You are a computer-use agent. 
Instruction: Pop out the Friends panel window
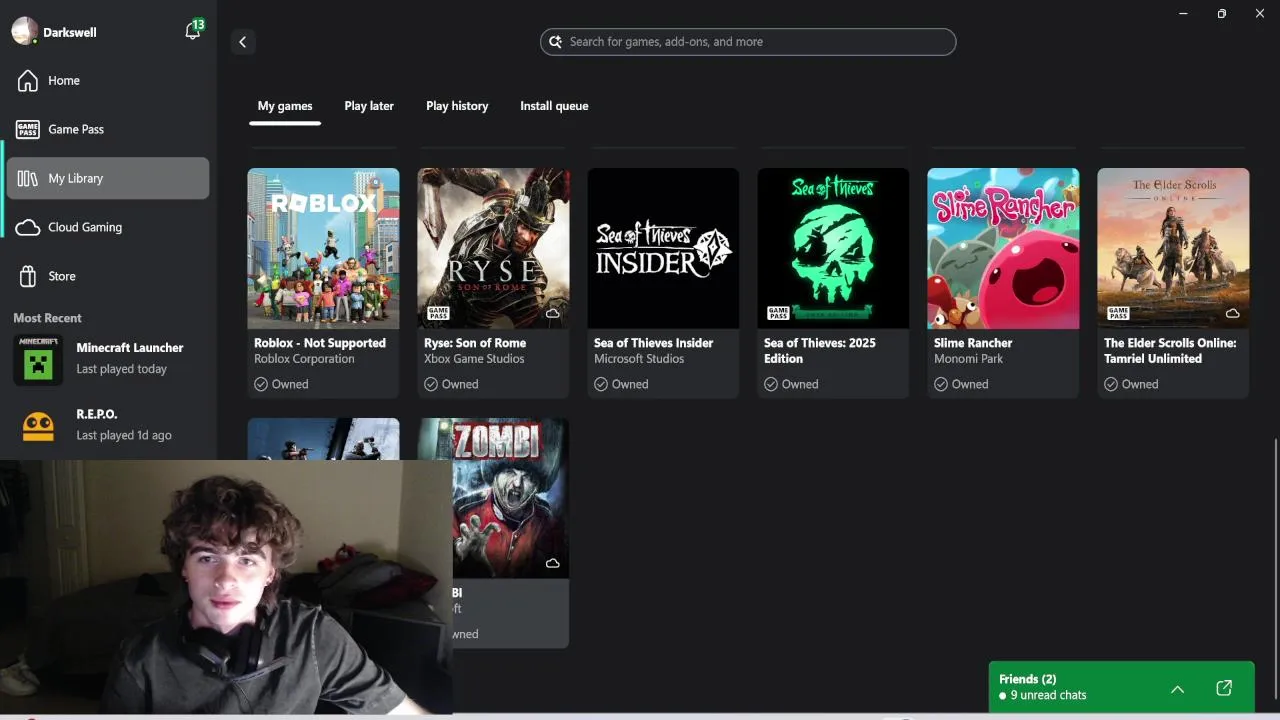[x=1224, y=688]
